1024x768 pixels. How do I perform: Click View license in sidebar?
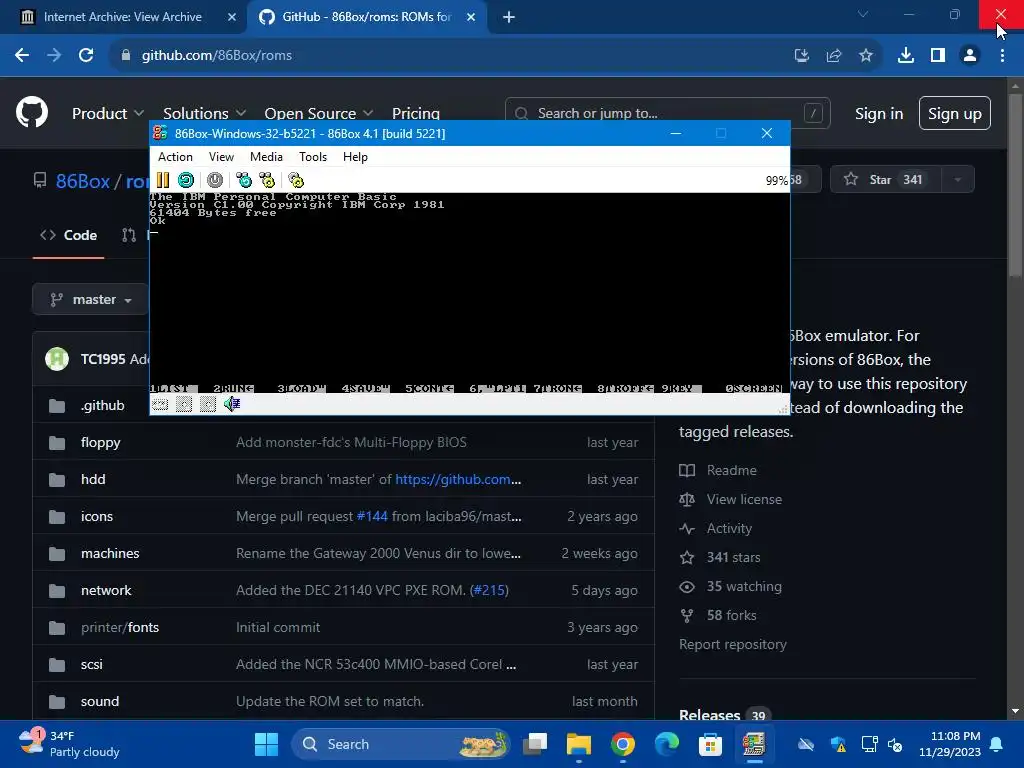click(x=744, y=500)
